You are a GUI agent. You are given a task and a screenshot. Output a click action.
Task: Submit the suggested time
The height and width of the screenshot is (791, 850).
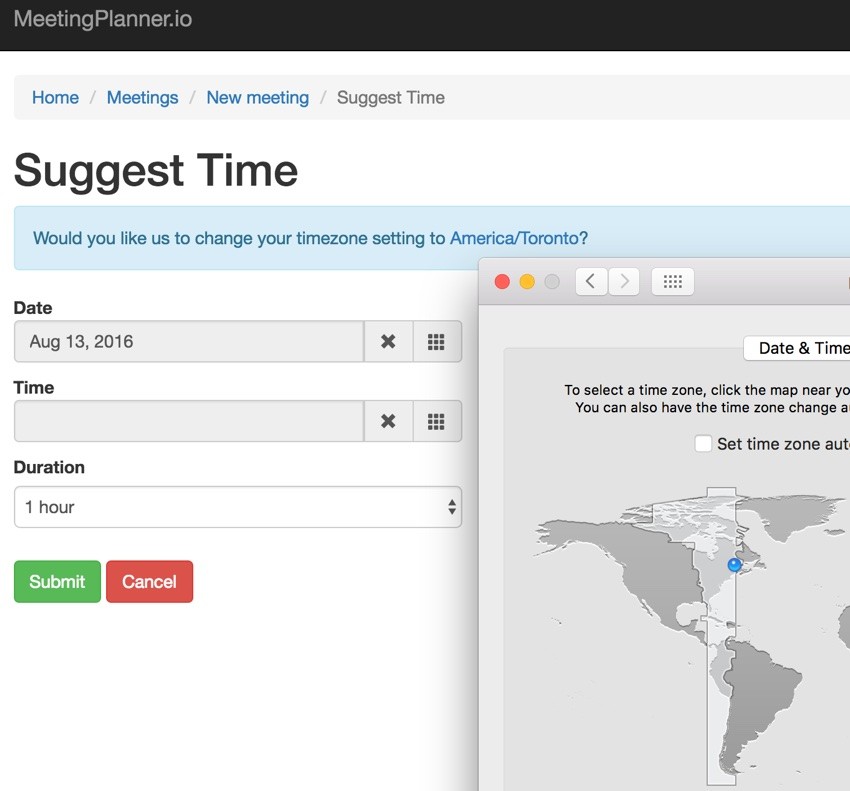coord(57,581)
